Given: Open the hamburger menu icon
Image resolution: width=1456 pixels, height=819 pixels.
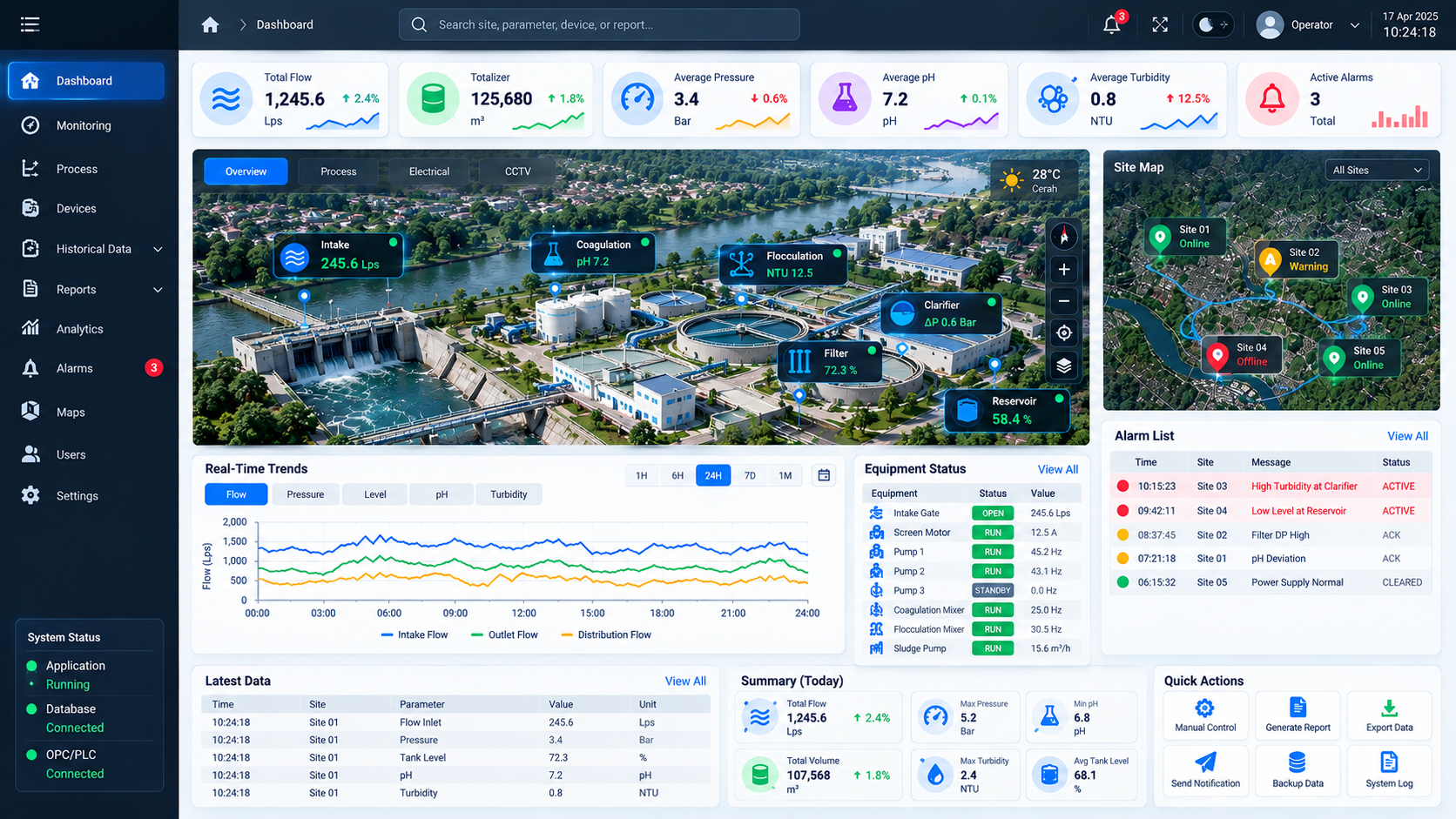Looking at the screenshot, I should click(x=30, y=24).
